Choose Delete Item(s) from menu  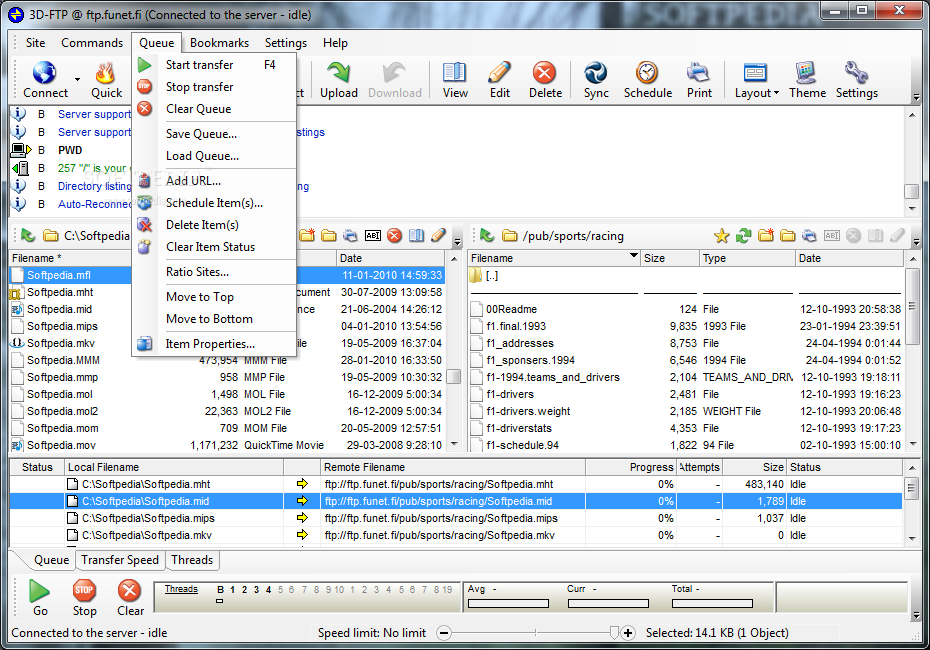tap(214, 224)
